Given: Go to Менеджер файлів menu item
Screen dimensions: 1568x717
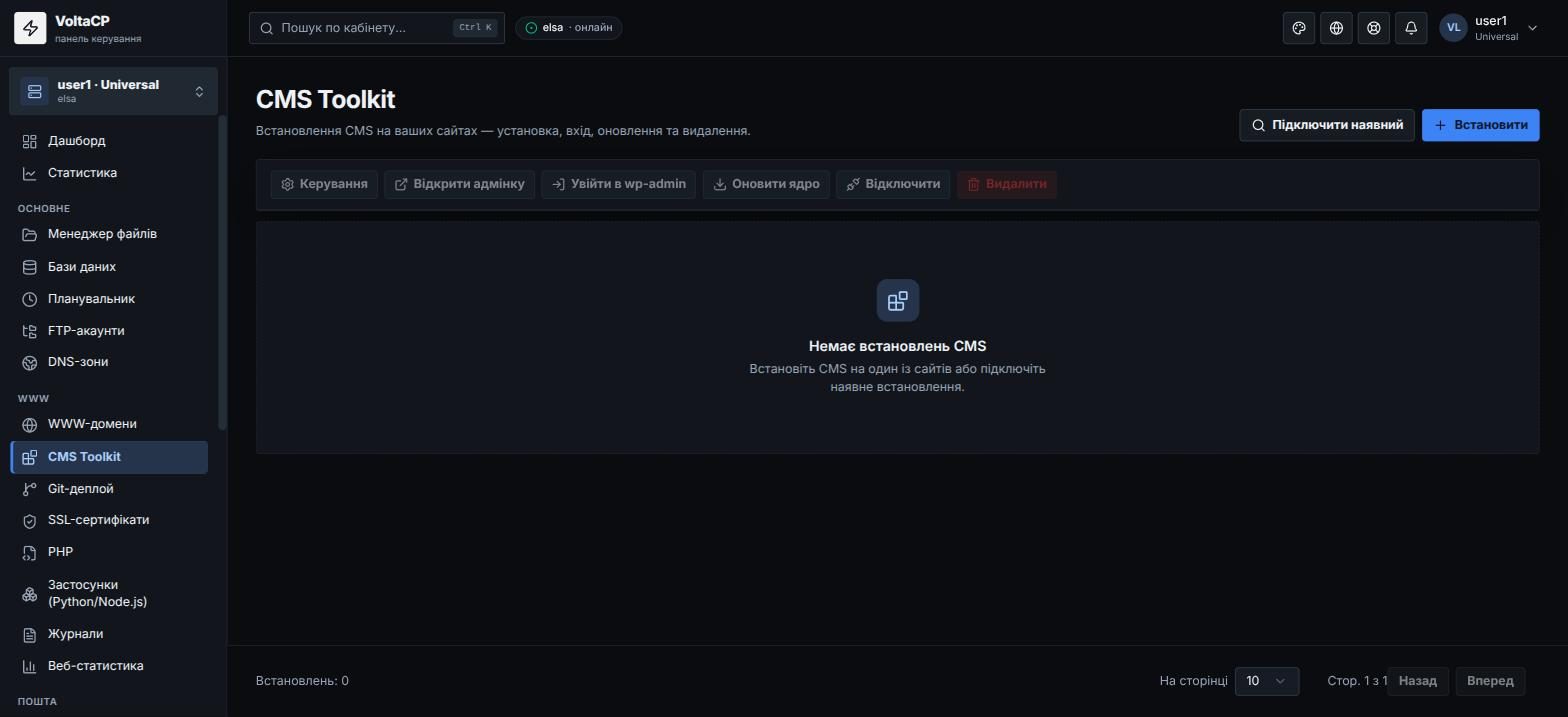Looking at the screenshot, I should pyautogui.click(x=109, y=234).
